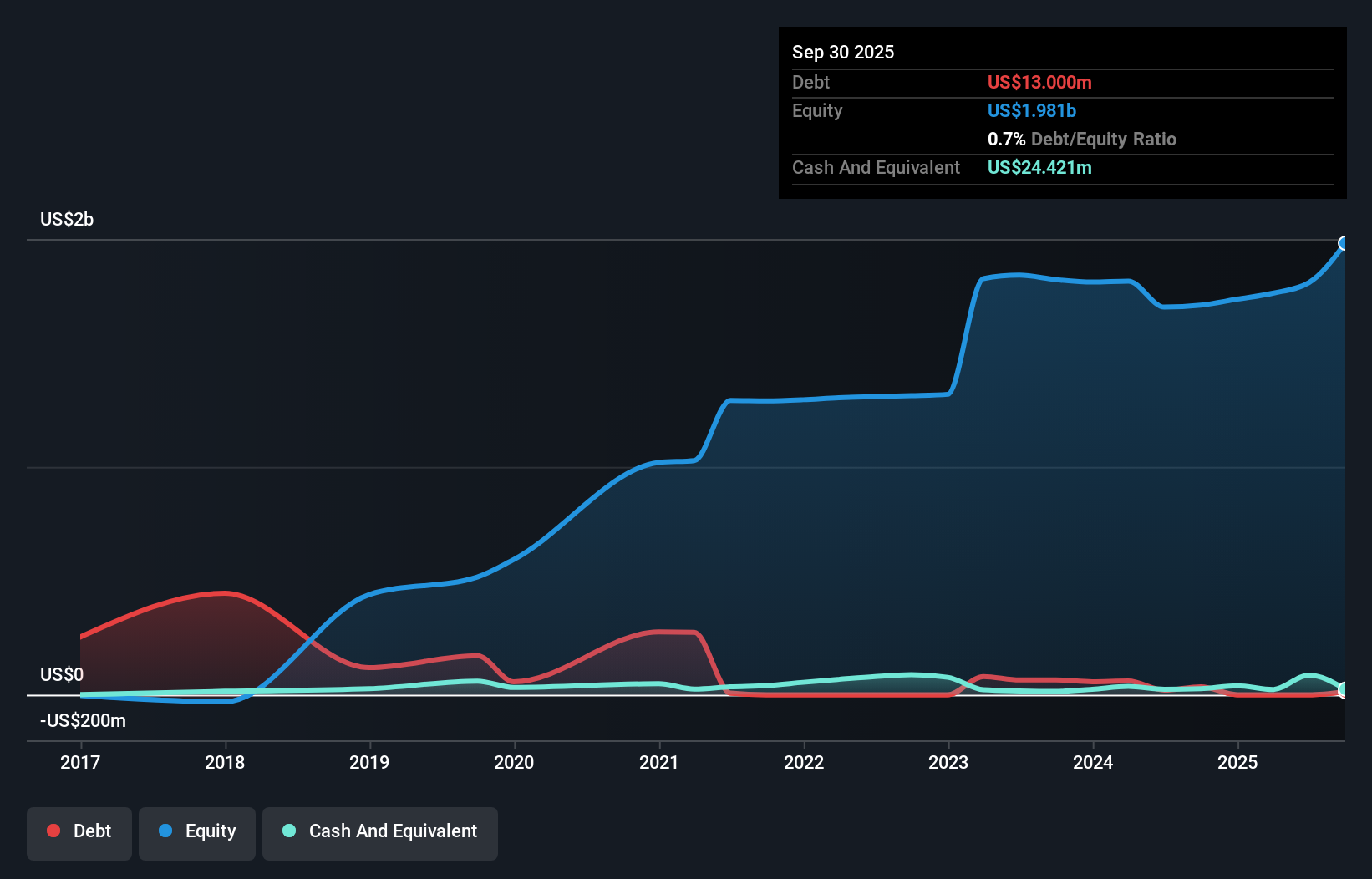This screenshot has width=1372, height=879.
Task: Click the 0.7% Debt/Equity Ratio text
Action: [1082, 139]
